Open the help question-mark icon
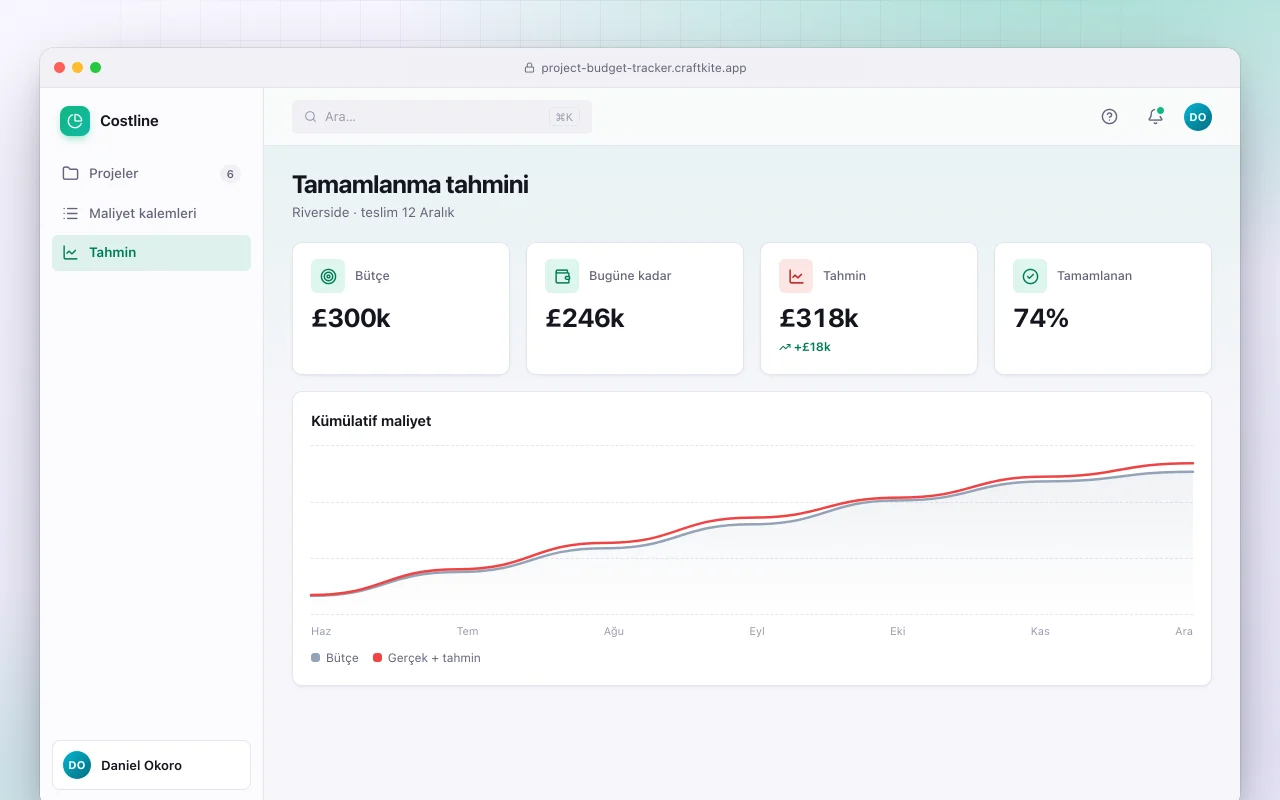1280x800 pixels. click(x=1109, y=117)
